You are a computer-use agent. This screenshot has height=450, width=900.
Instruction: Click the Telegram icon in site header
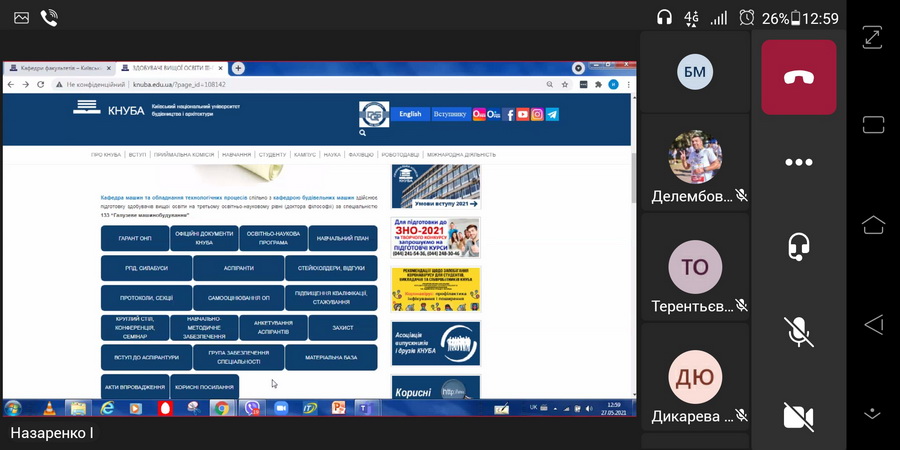coord(552,114)
